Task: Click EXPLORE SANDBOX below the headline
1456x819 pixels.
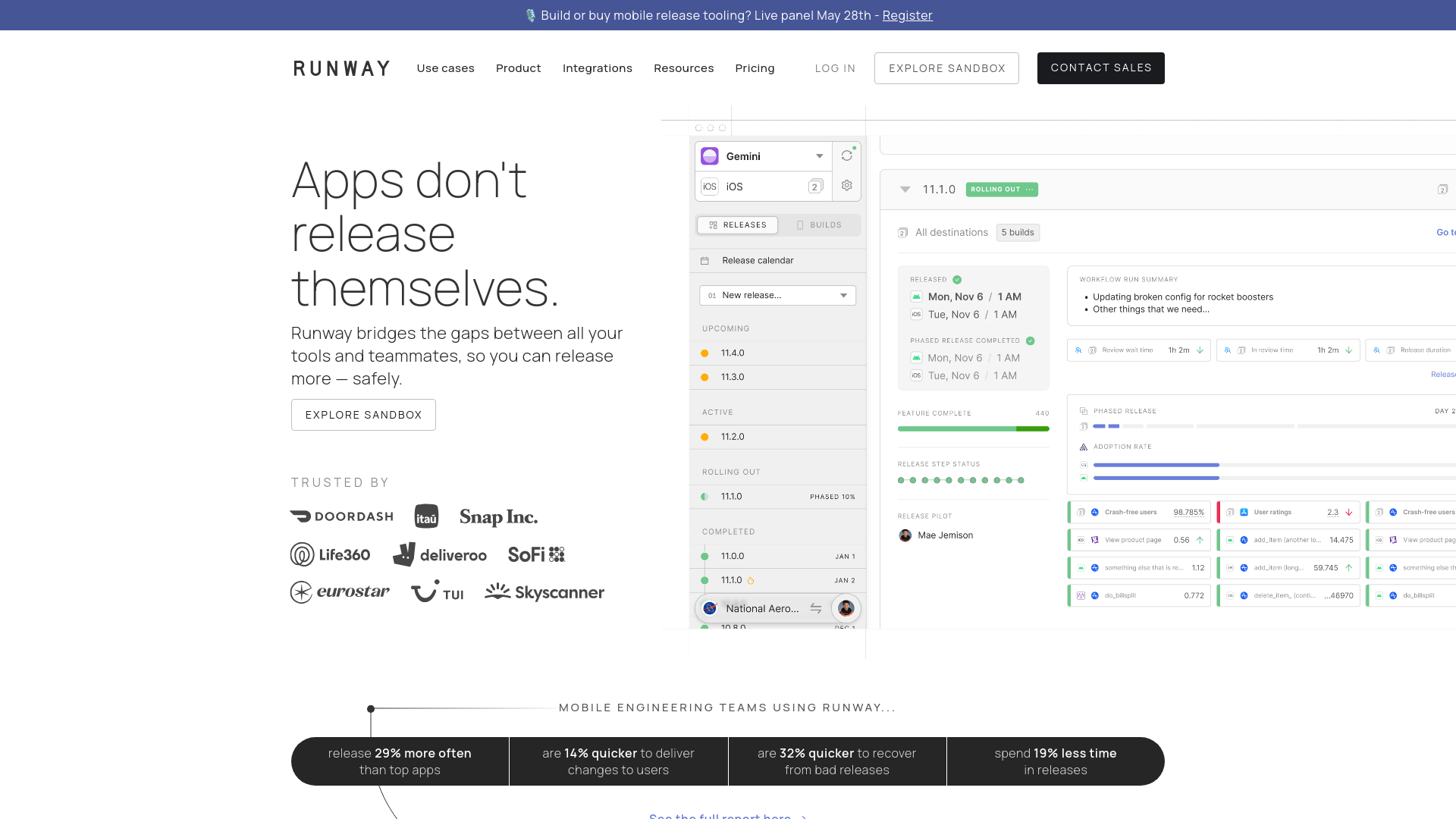Action: [363, 415]
